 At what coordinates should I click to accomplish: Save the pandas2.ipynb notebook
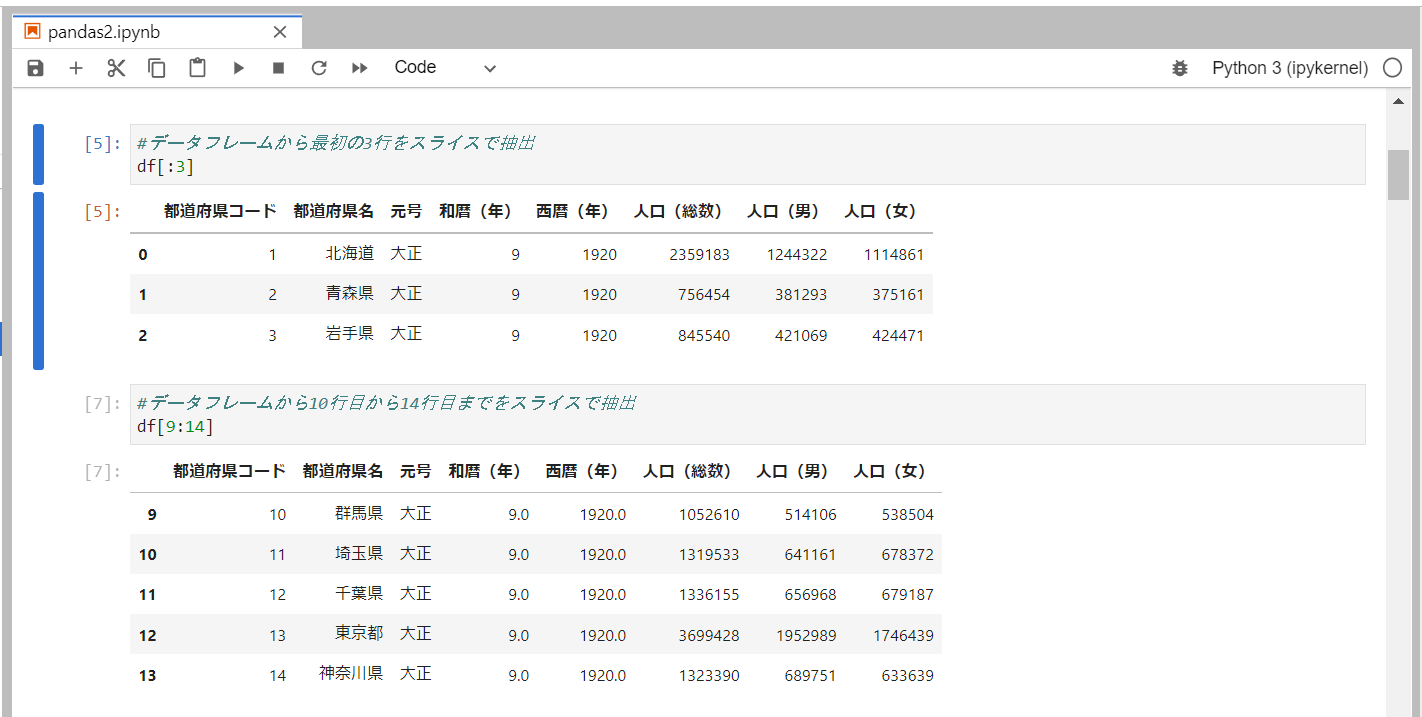click(35, 67)
